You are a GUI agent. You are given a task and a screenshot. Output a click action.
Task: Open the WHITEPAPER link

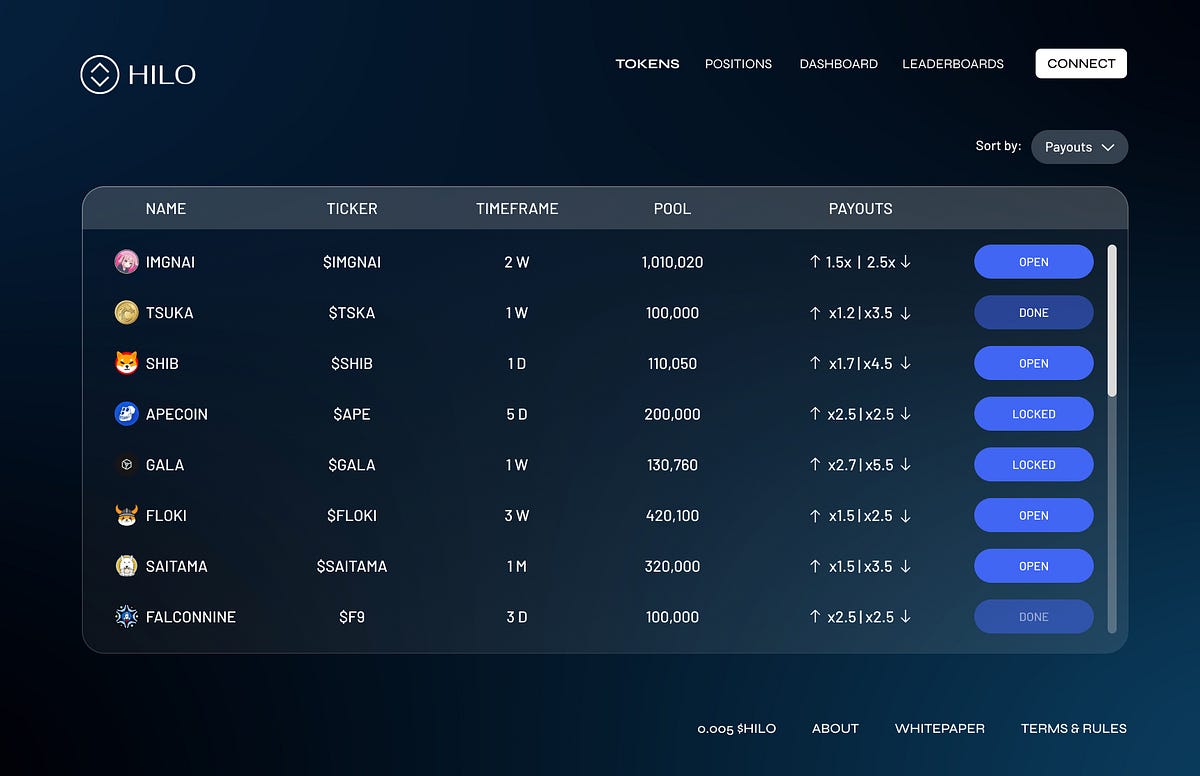click(x=939, y=728)
